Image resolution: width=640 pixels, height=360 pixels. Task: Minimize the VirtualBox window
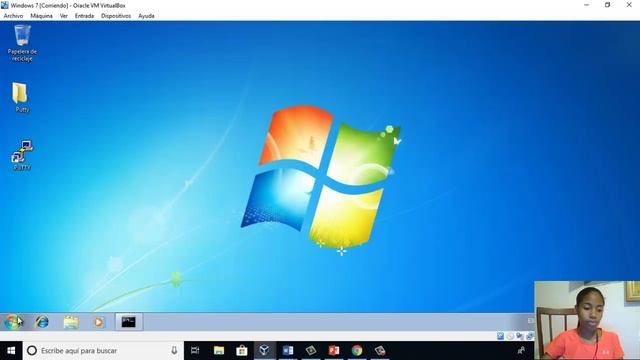pos(587,5)
